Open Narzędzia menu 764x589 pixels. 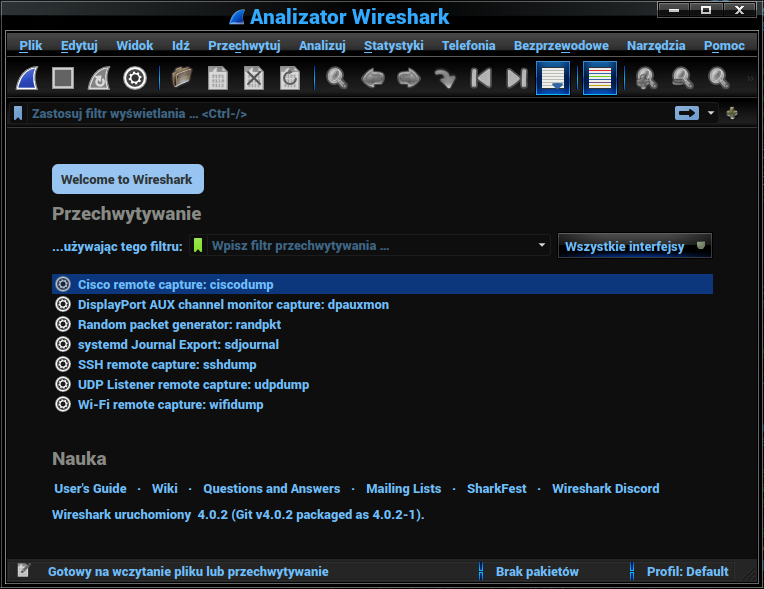(x=656, y=46)
